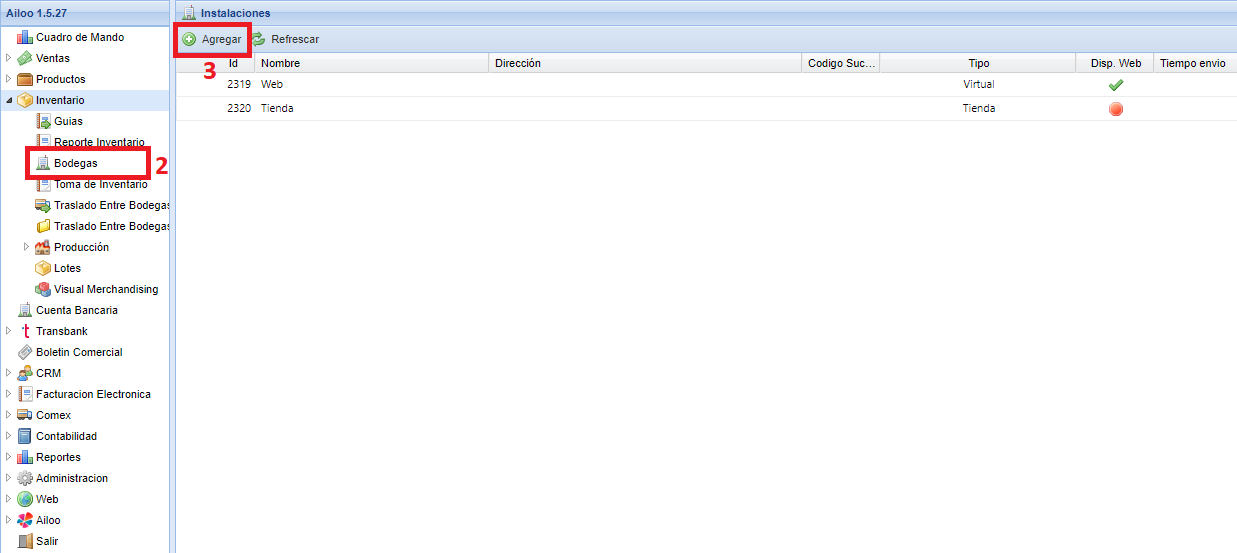Click the Guias document icon

[43, 121]
